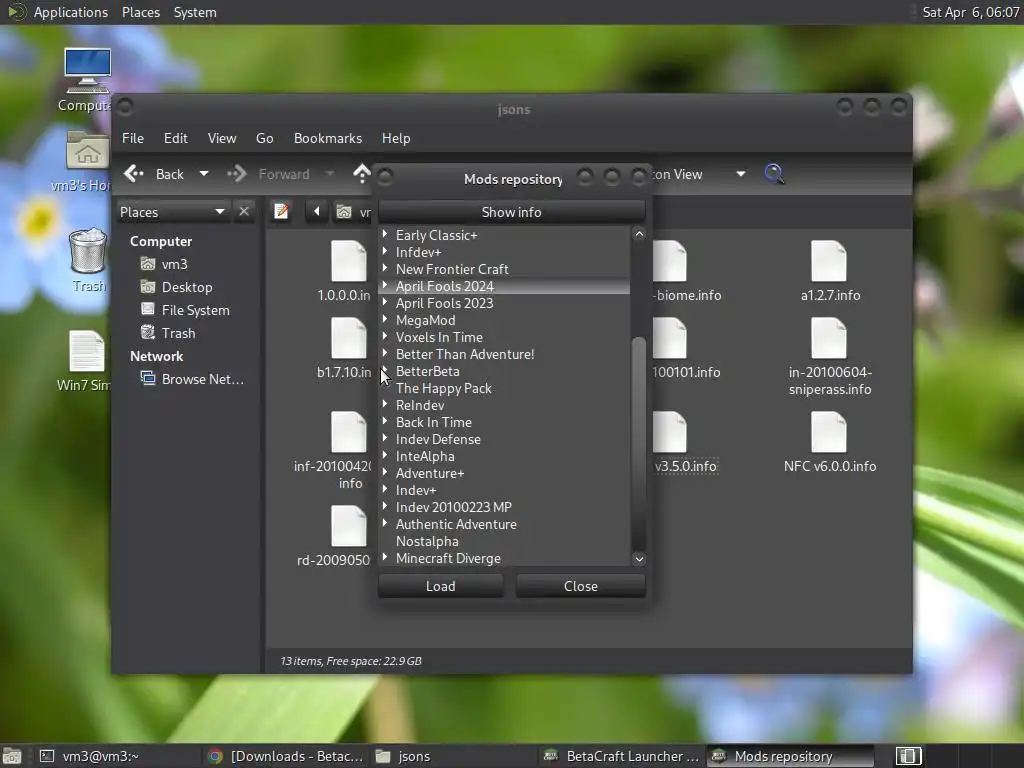Click mods list scrollbar down arrow

pyautogui.click(x=639, y=559)
